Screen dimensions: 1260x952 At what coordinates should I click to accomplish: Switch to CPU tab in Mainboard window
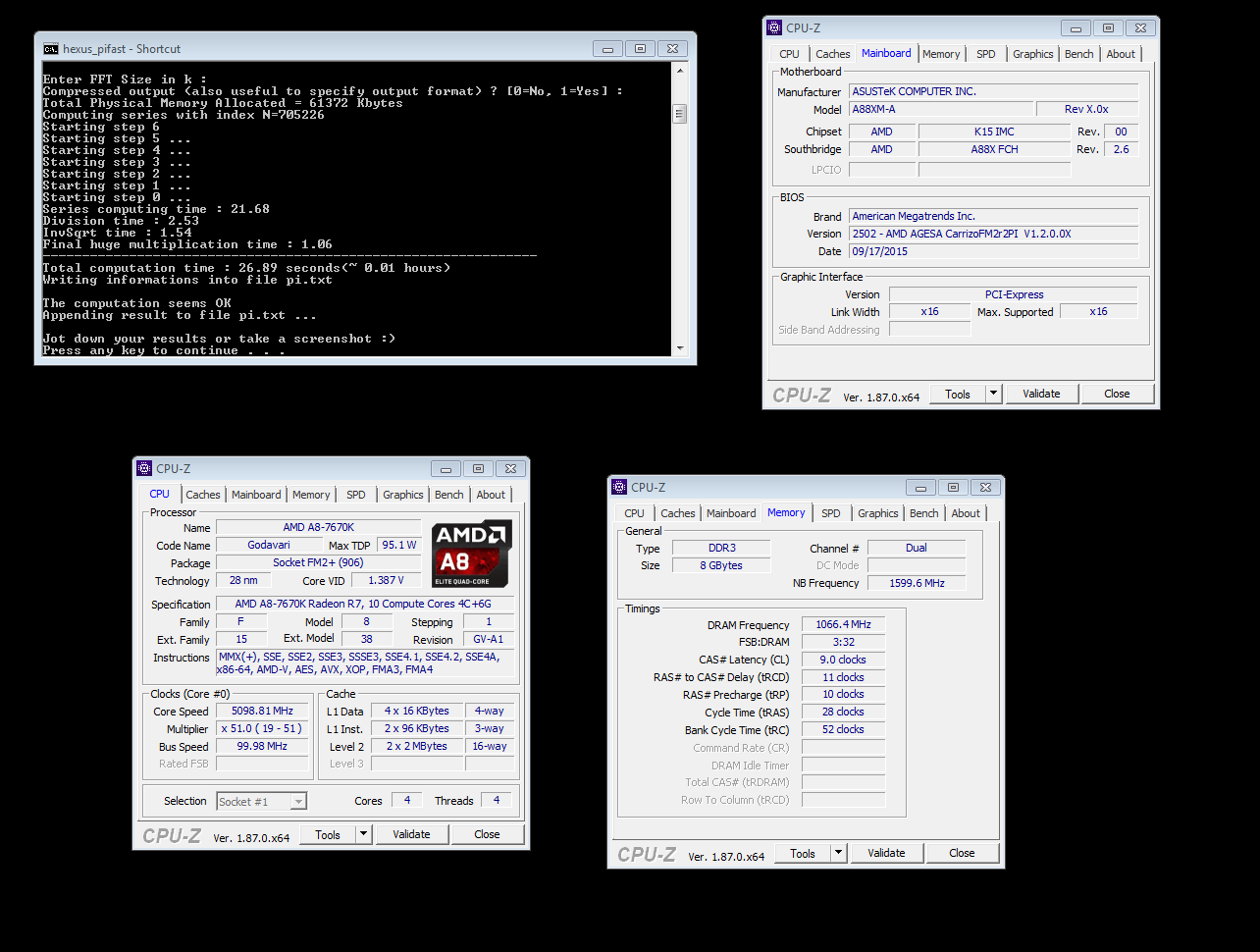(790, 54)
